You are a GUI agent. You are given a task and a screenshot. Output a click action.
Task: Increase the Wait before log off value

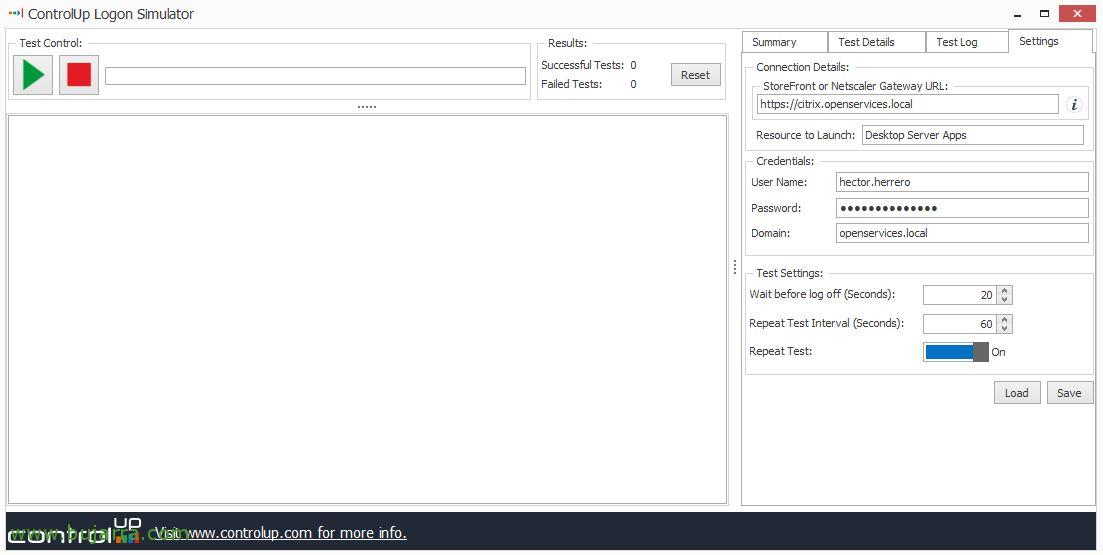(1005, 291)
